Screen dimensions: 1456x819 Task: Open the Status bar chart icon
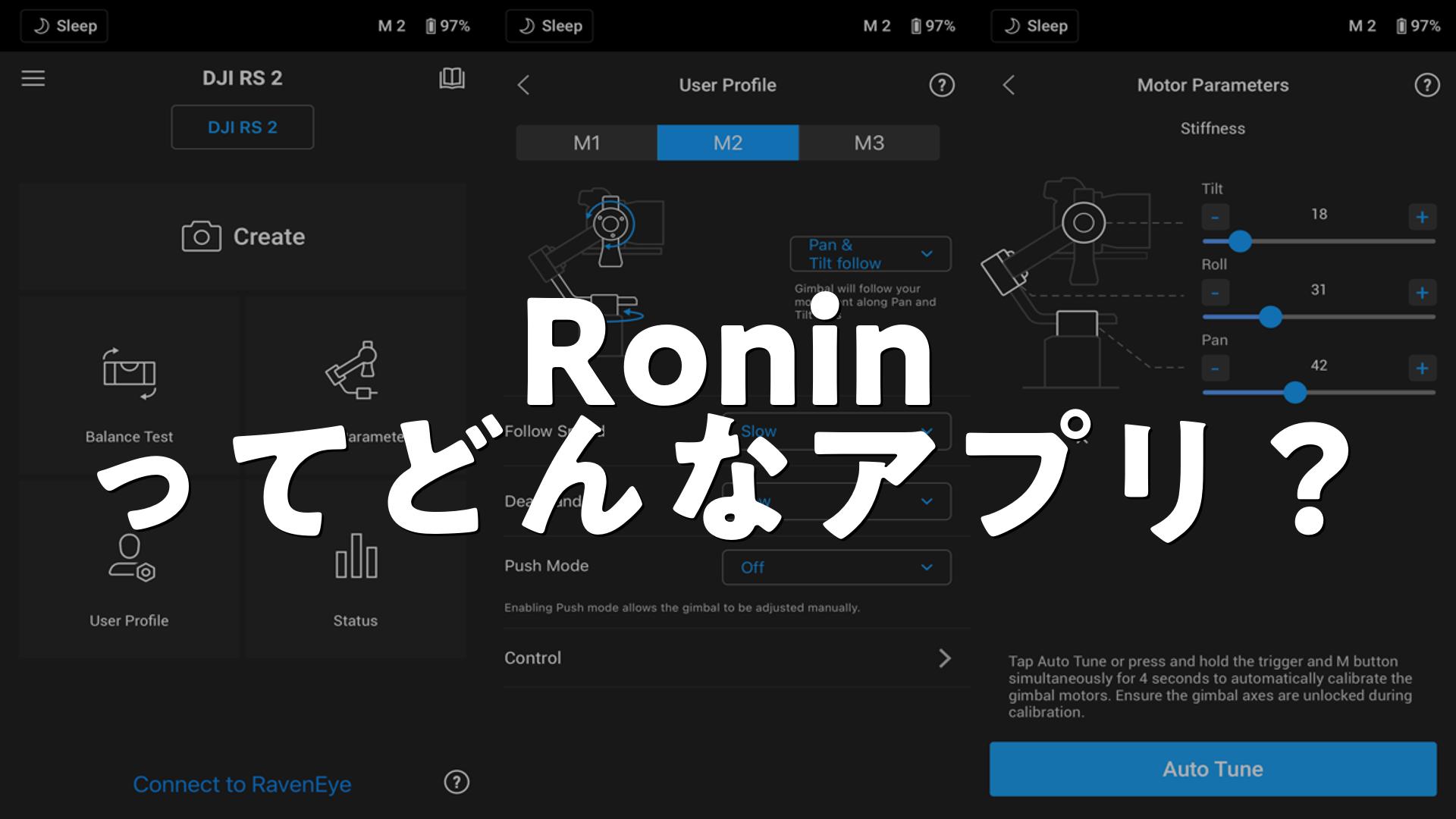click(356, 557)
